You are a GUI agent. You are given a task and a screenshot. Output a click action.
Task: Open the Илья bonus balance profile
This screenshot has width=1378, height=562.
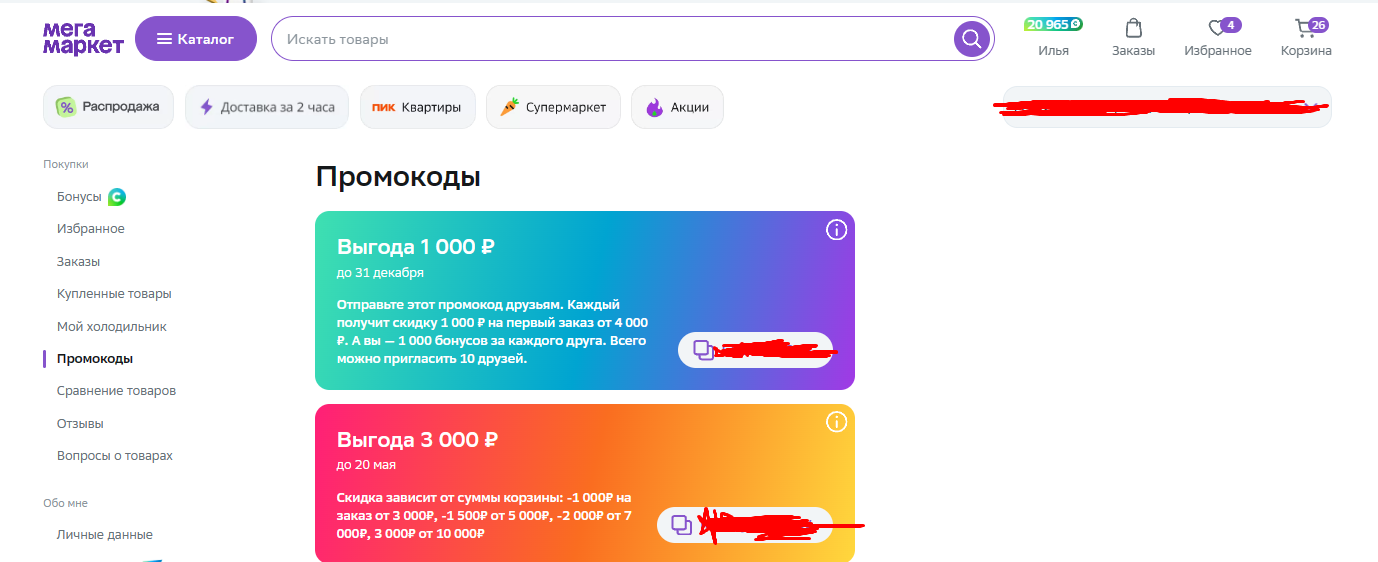point(1053,38)
